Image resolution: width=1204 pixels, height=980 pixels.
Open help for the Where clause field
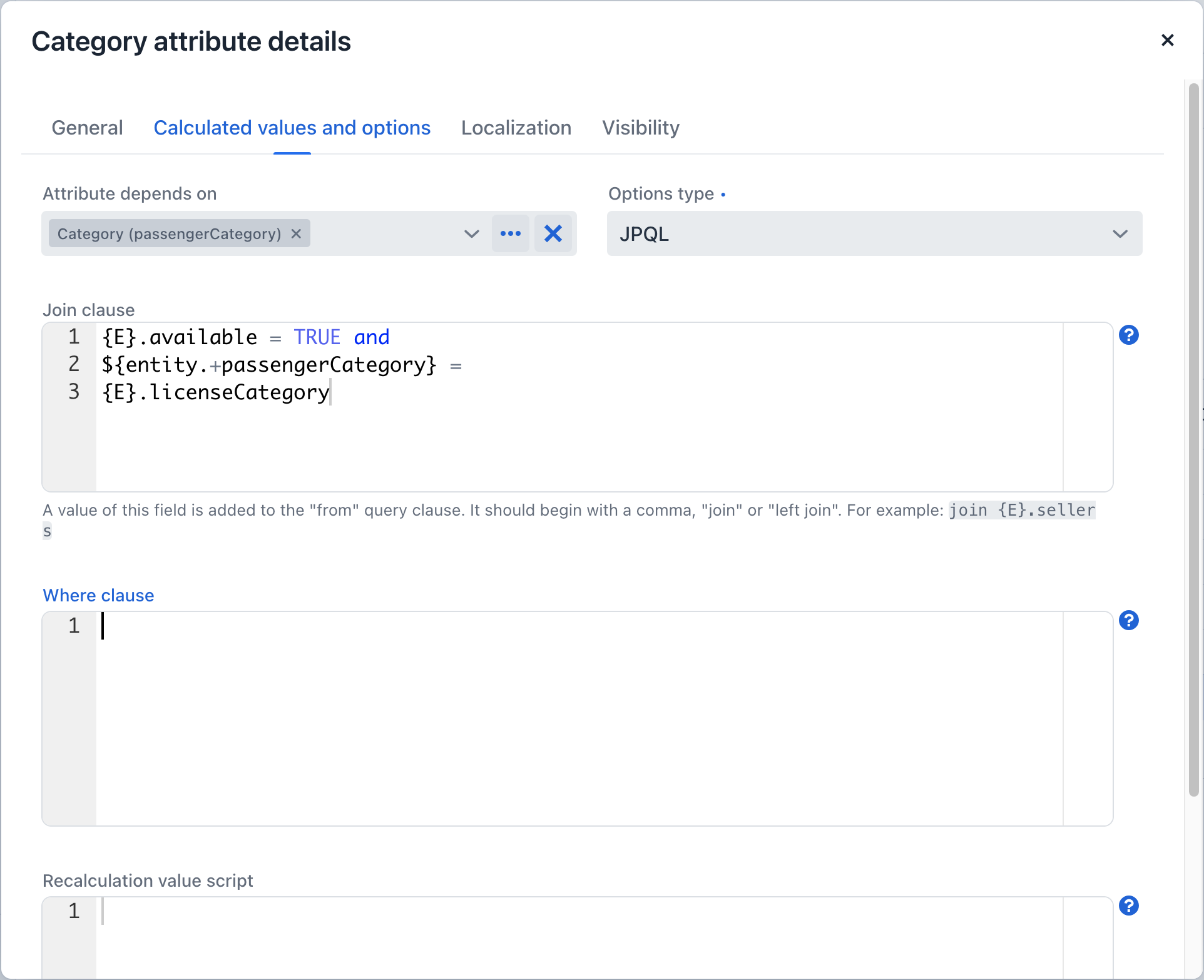coord(1129,620)
